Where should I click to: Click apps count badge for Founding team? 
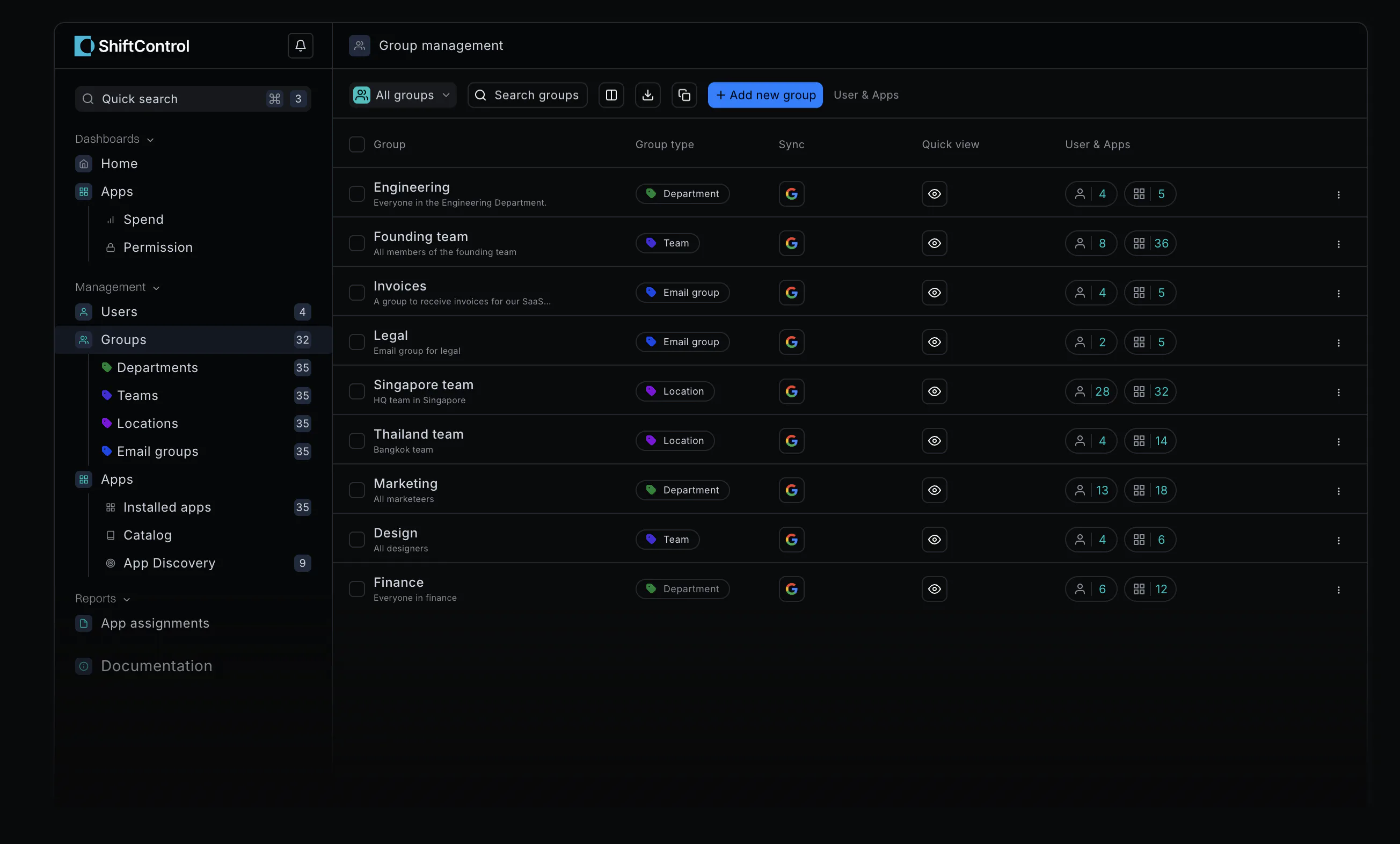[x=1150, y=243]
